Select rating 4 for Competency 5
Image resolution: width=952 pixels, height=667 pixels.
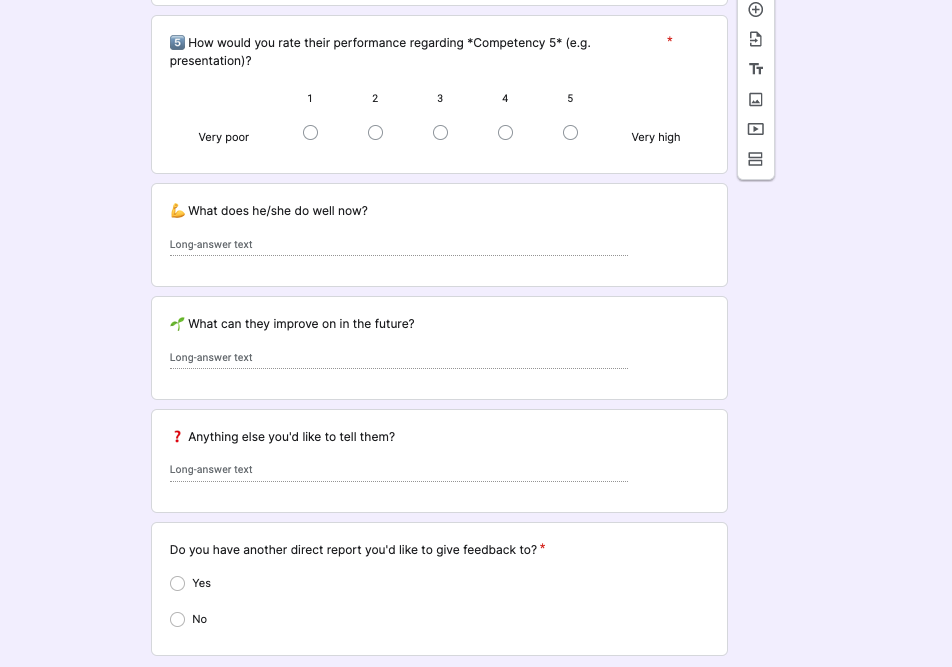click(x=505, y=133)
